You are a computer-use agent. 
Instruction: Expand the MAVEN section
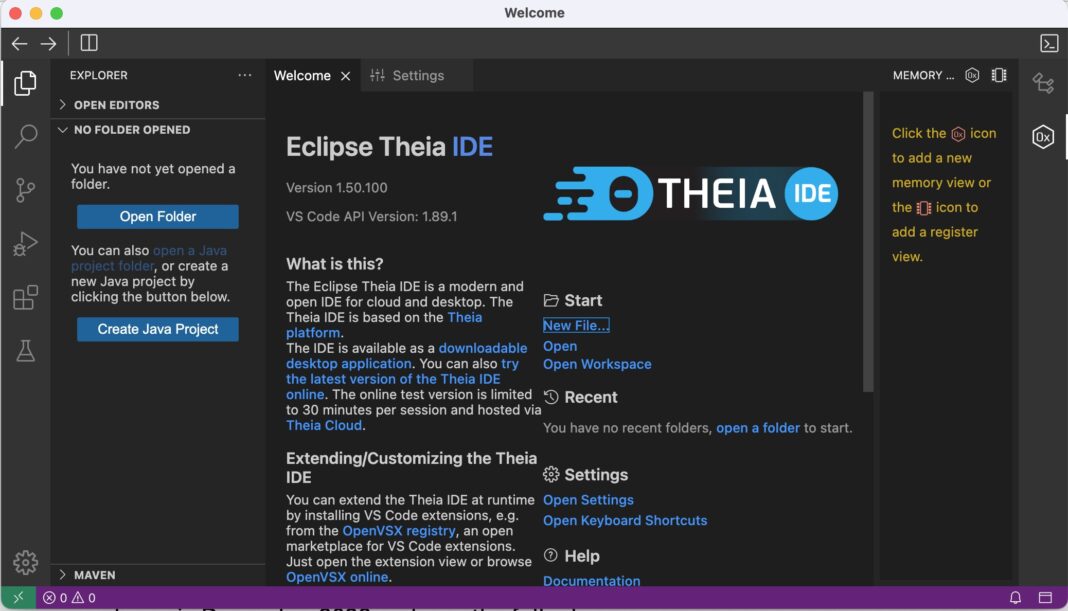[90, 575]
